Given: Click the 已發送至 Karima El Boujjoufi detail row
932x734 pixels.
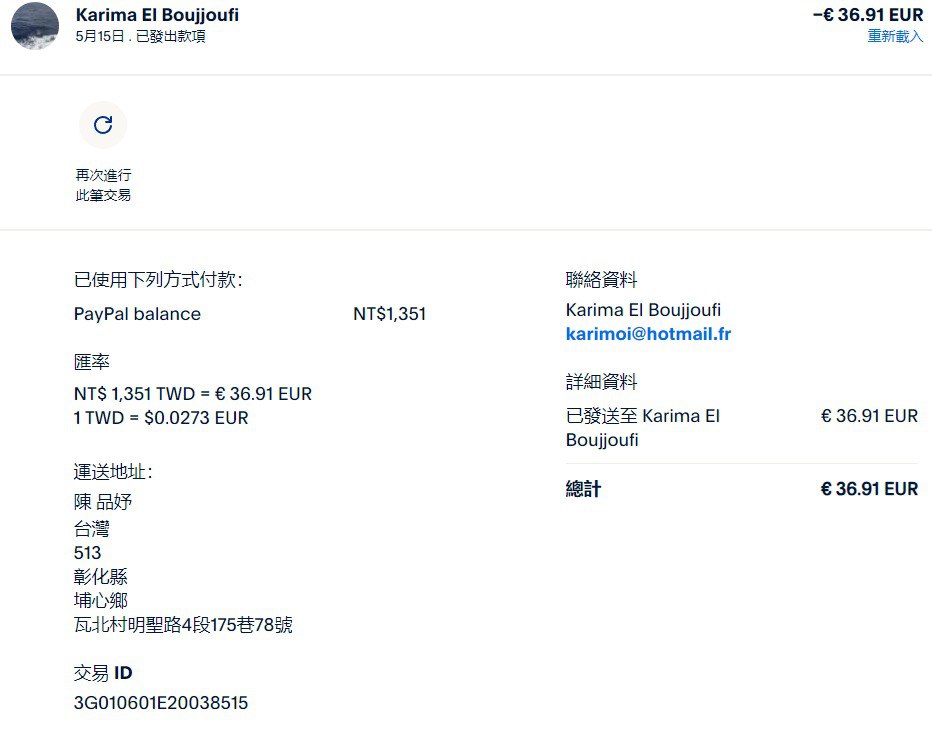Looking at the screenshot, I should 742,428.
